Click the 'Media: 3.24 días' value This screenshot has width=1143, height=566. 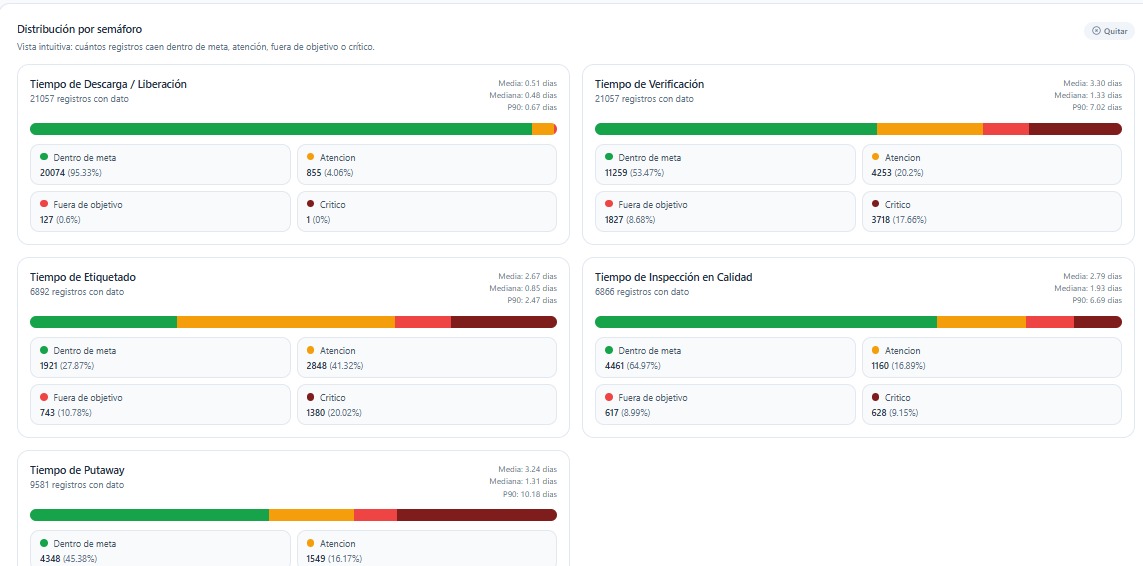[x=528, y=469]
